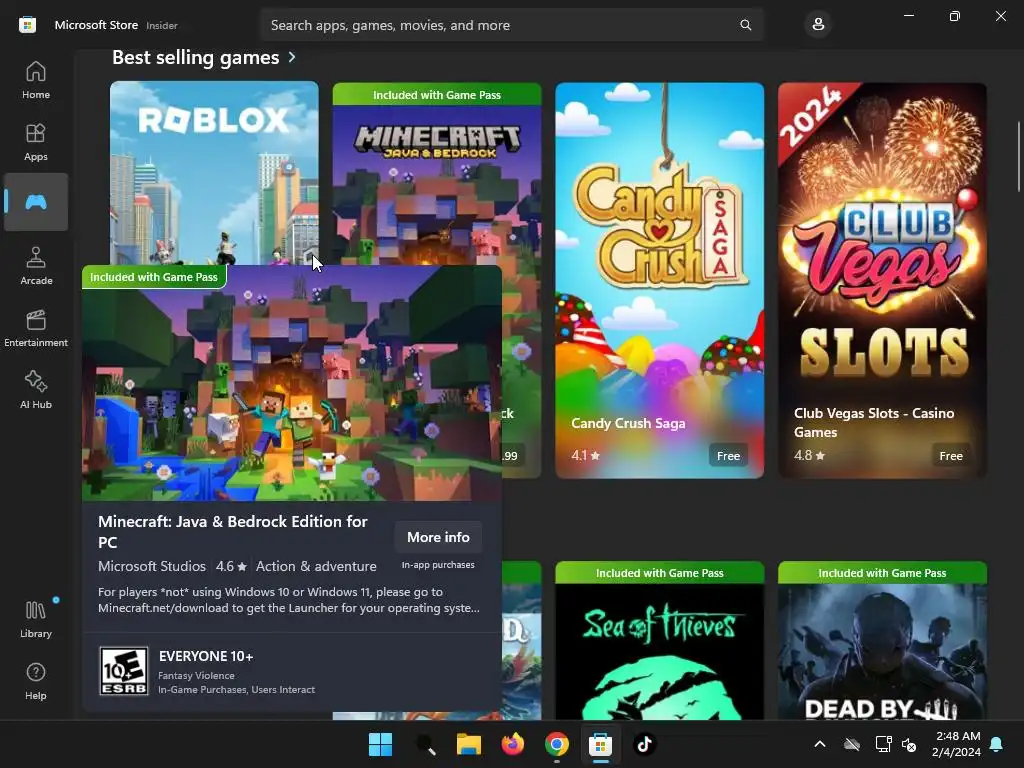Open the Library section
This screenshot has height=768, width=1024.
[x=36, y=619]
